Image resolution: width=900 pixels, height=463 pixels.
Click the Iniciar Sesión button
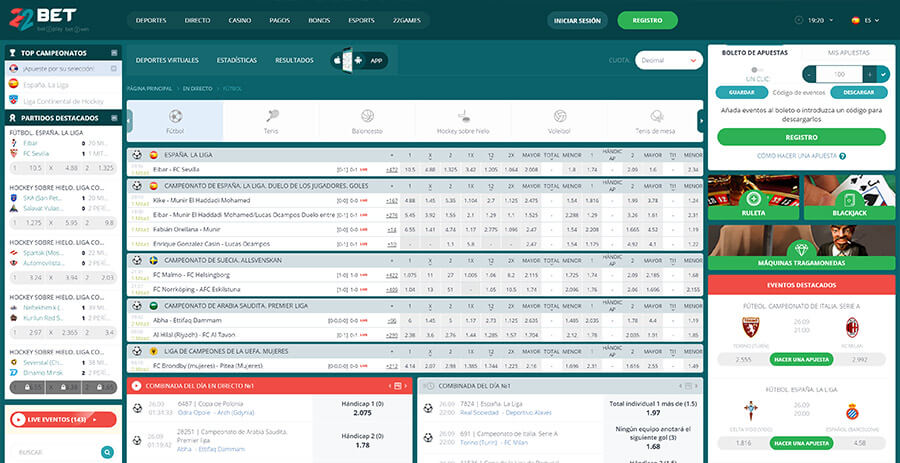pyautogui.click(x=577, y=21)
